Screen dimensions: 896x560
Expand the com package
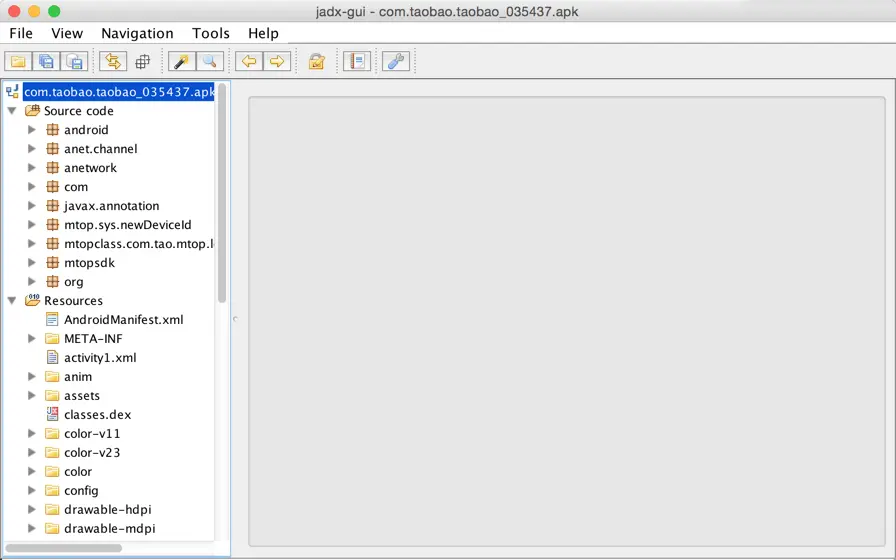click(x=32, y=187)
